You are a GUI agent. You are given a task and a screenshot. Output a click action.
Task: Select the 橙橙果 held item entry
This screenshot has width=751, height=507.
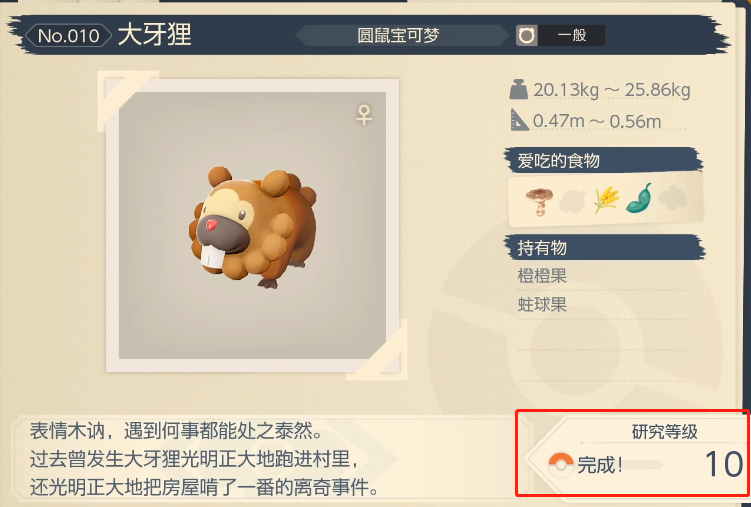542,276
